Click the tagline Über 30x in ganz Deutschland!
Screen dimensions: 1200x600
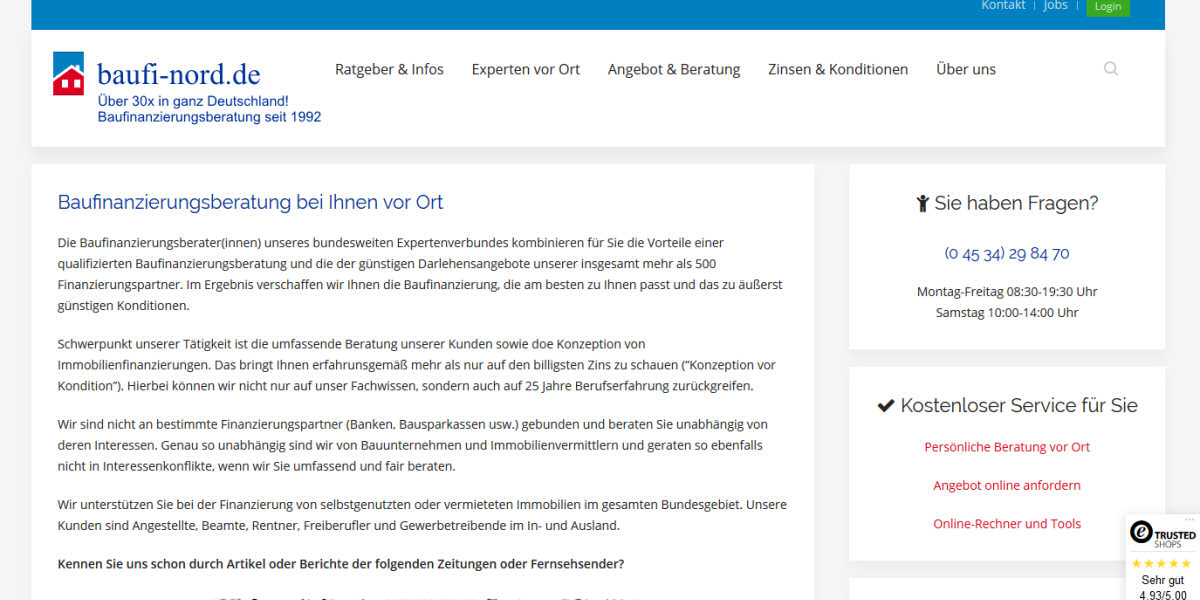(193, 101)
